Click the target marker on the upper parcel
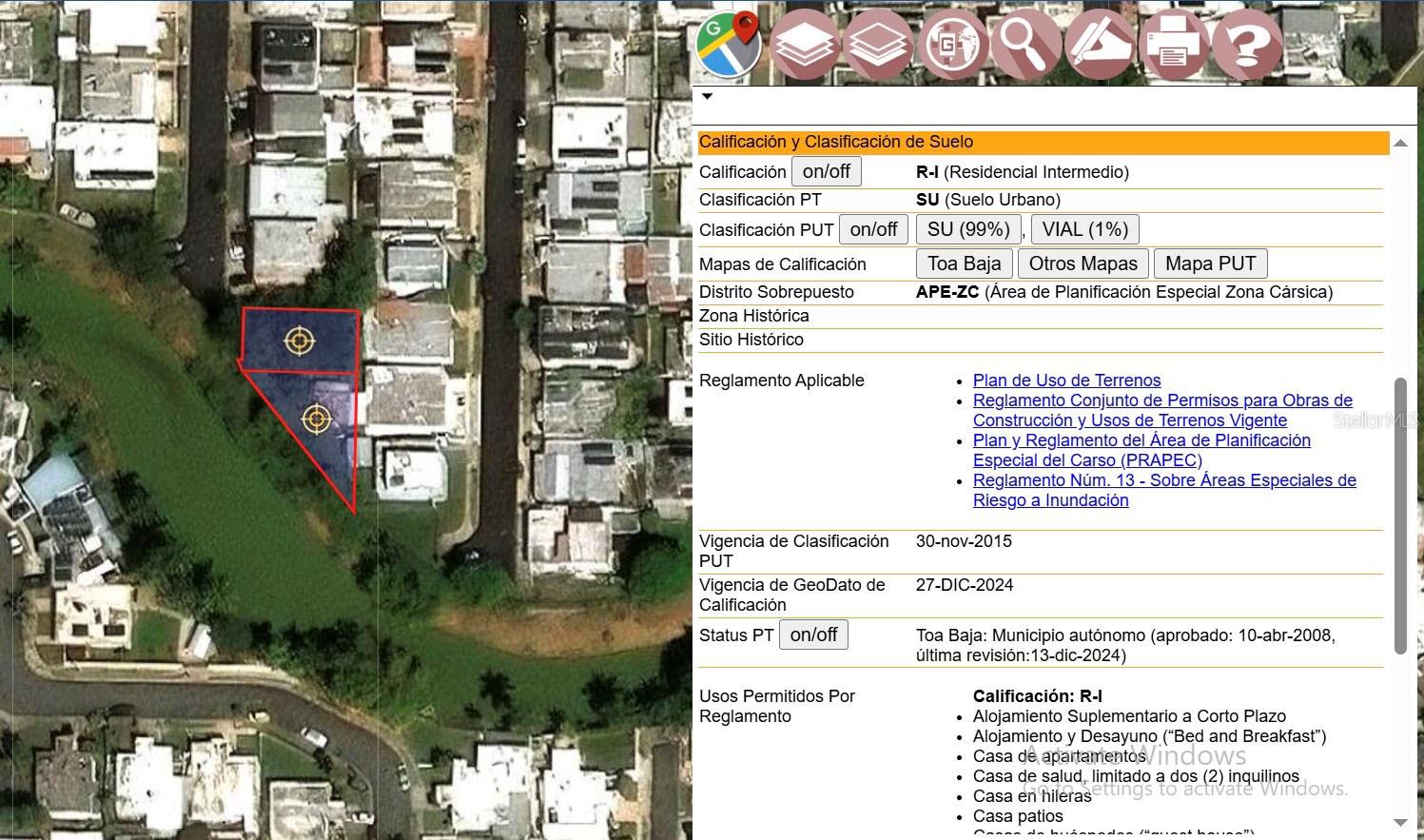The height and width of the screenshot is (840, 1424). [x=300, y=341]
